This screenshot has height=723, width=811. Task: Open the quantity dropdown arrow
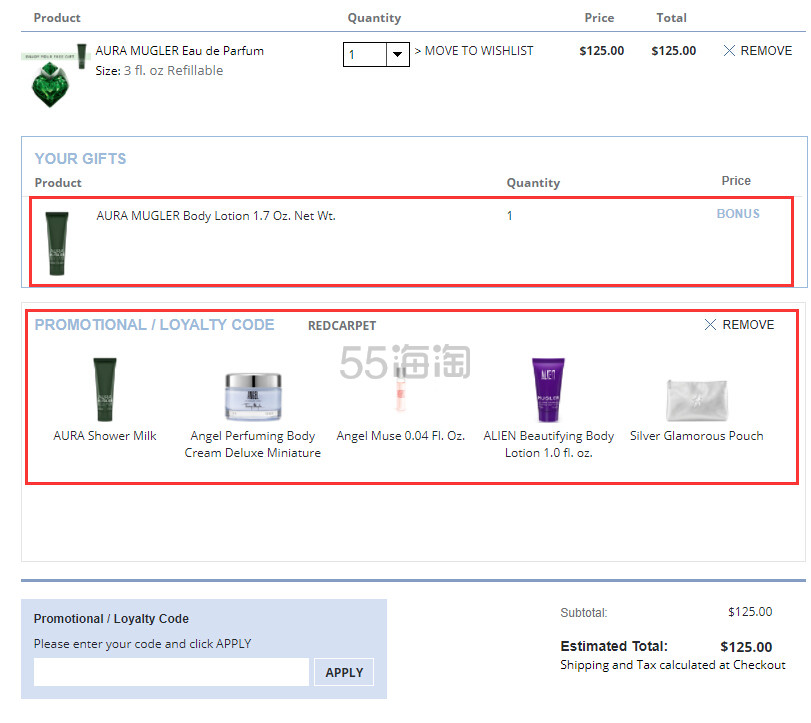398,54
